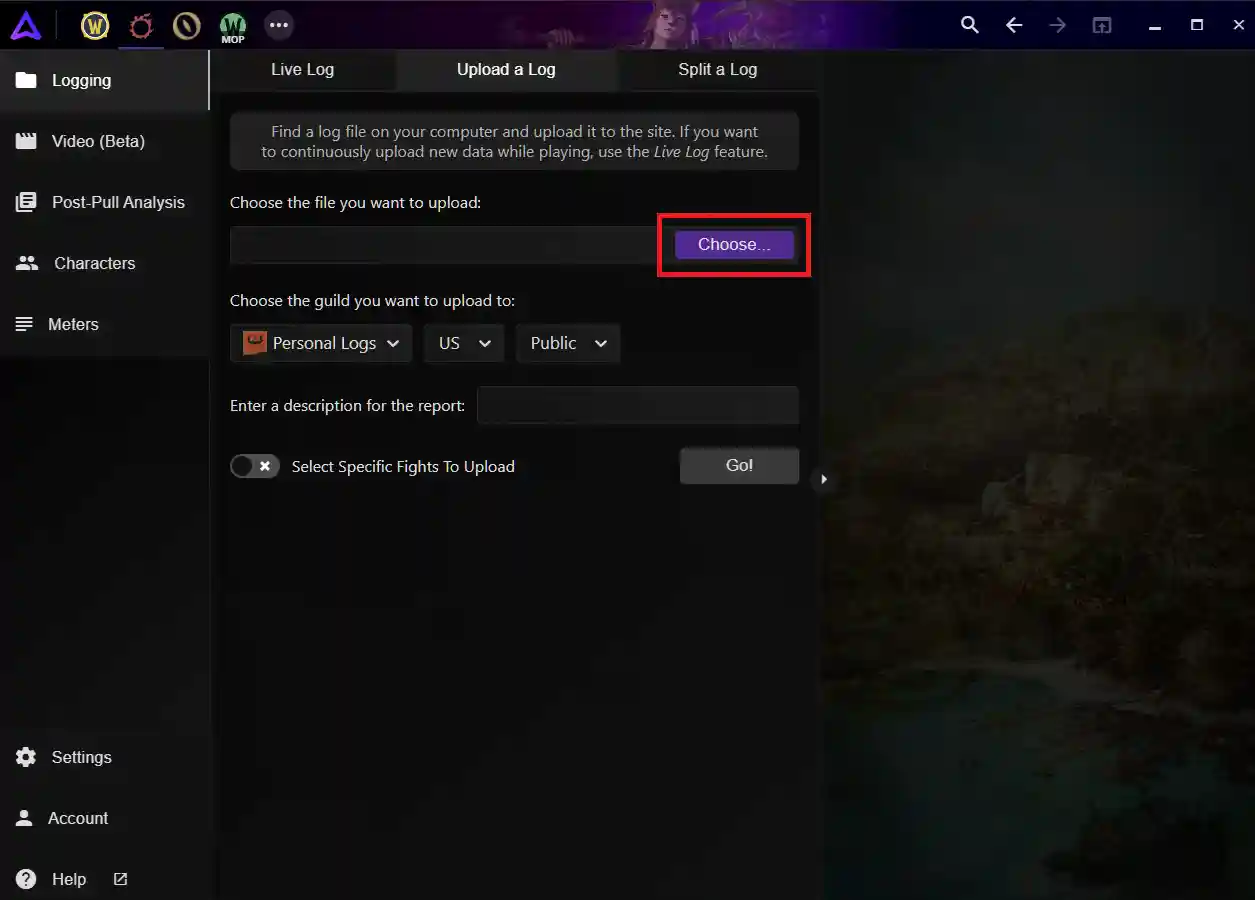Screen dimensions: 1255x900
Task: Enable Select Specific Fights To Upload
Action: (254, 466)
